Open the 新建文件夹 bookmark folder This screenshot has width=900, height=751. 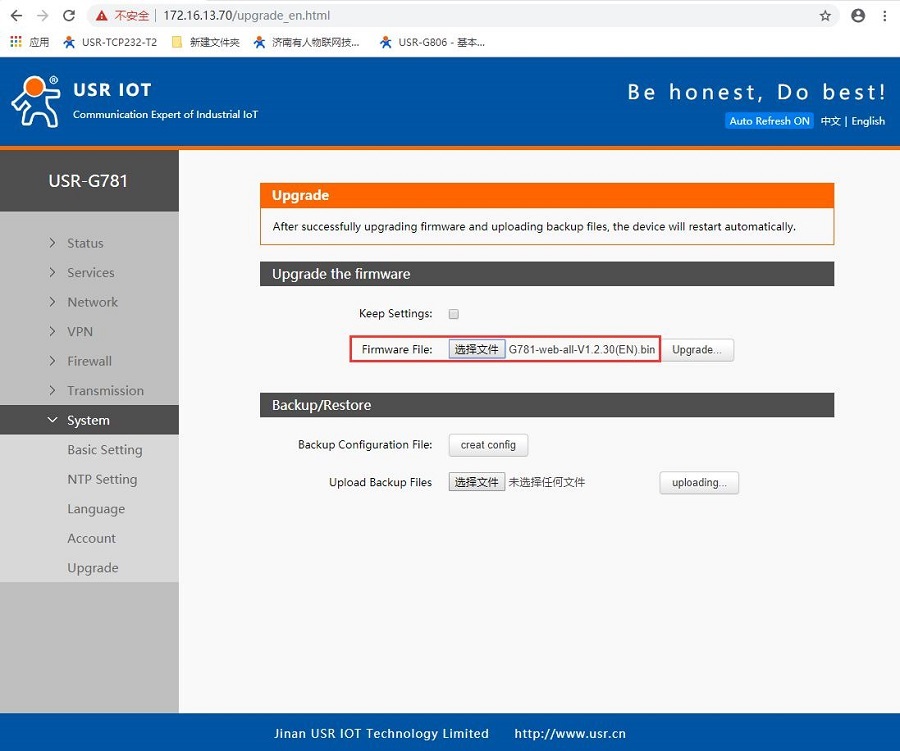[205, 42]
